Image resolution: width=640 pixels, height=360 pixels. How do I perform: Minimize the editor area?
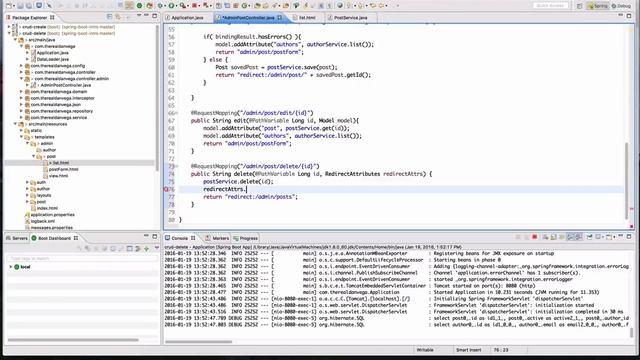[620, 16]
